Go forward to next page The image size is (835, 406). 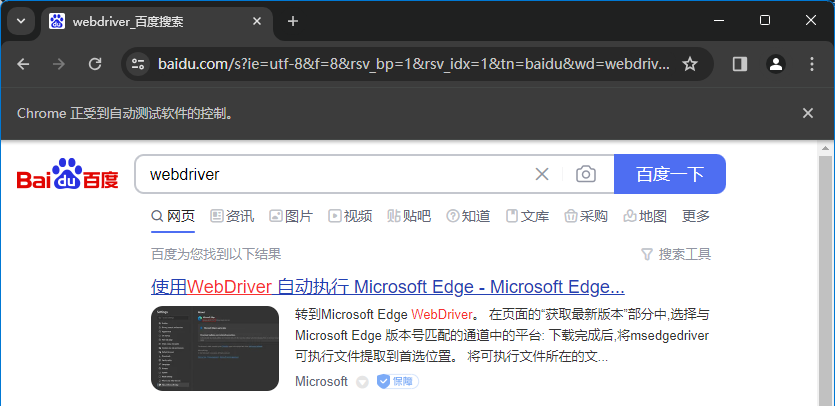[59, 64]
